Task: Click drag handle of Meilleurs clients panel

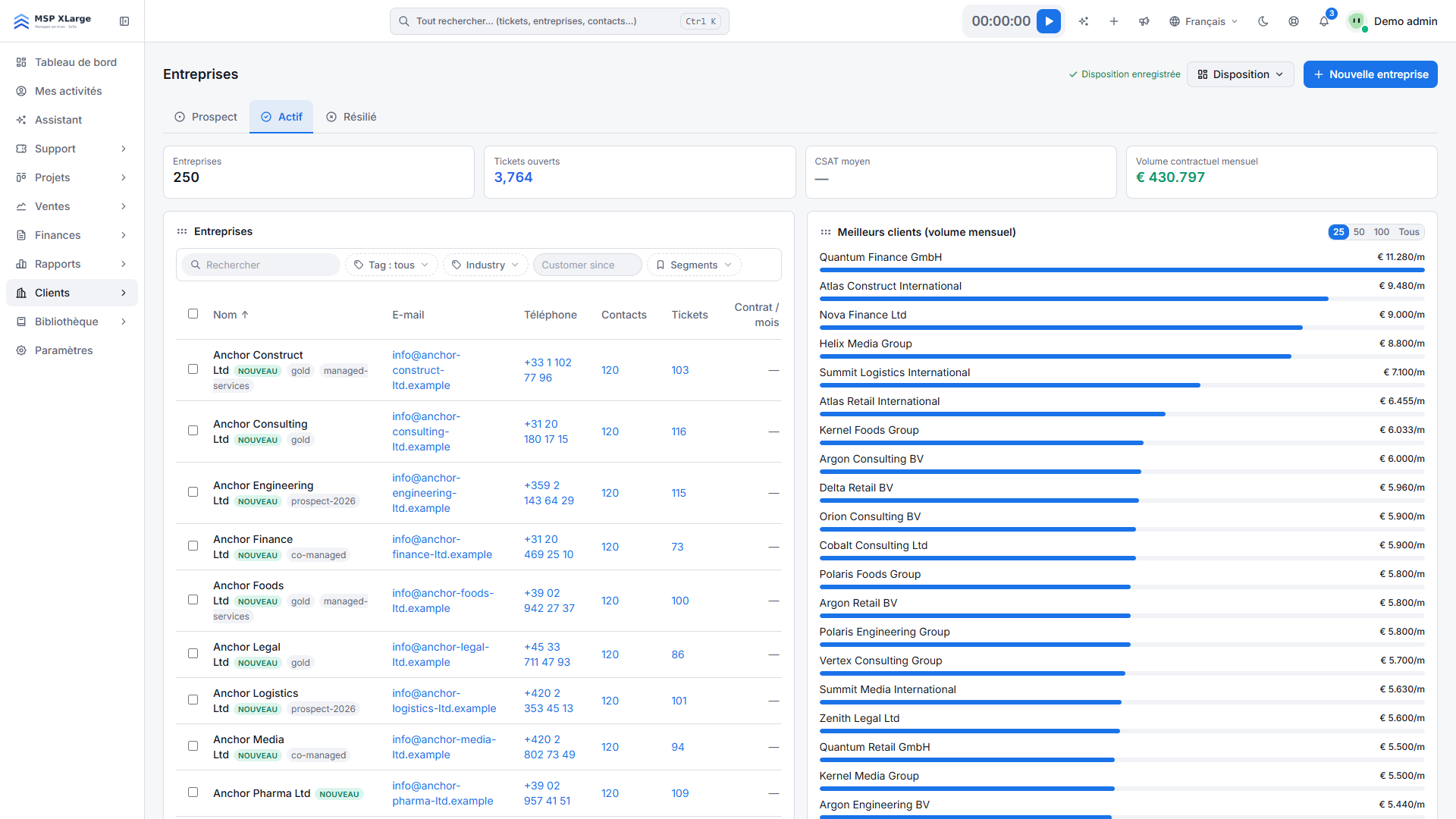Action: 826,232
